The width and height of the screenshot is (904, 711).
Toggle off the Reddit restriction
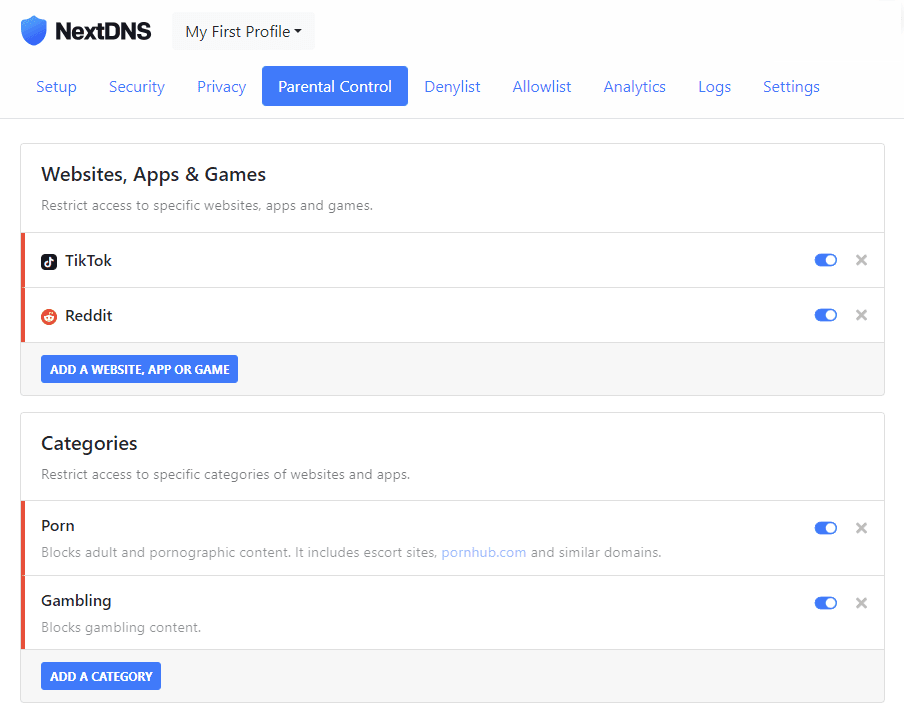[x=826, y=315]
